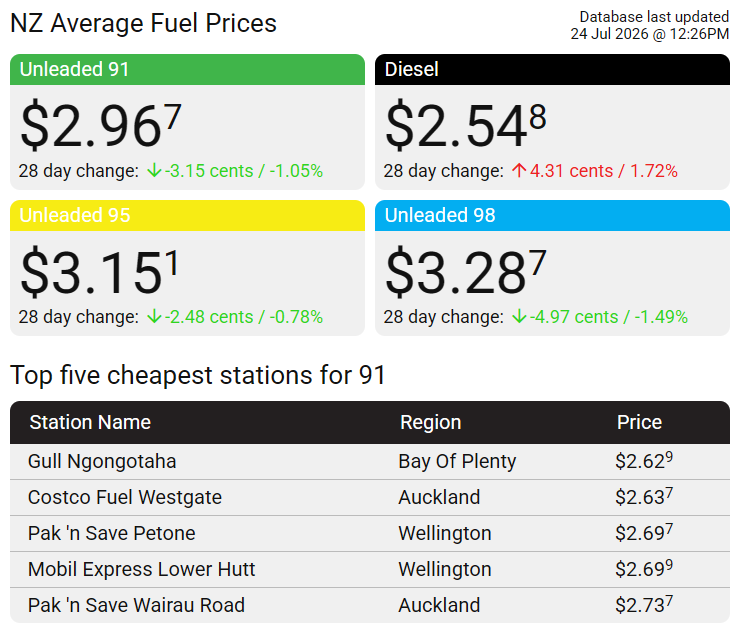Select the black Diesel header bar
The image size is (745, 644).
[x=552, y=69]
